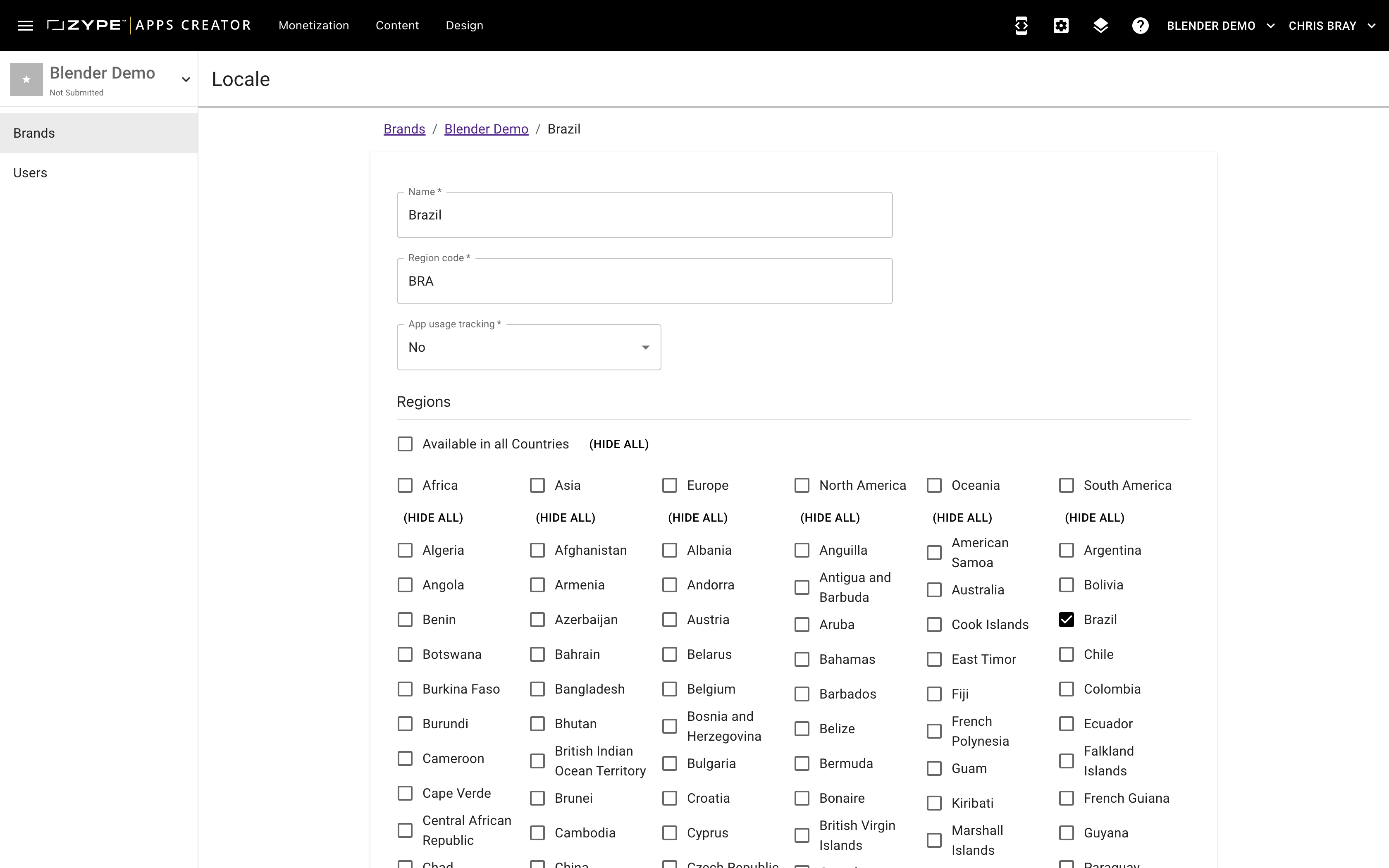Image resolution: width=1389 pixels, height=868 pixels.
Task: Expand the CHRIS BRAY user dropdown
Action: click(x=1332, y=26)
